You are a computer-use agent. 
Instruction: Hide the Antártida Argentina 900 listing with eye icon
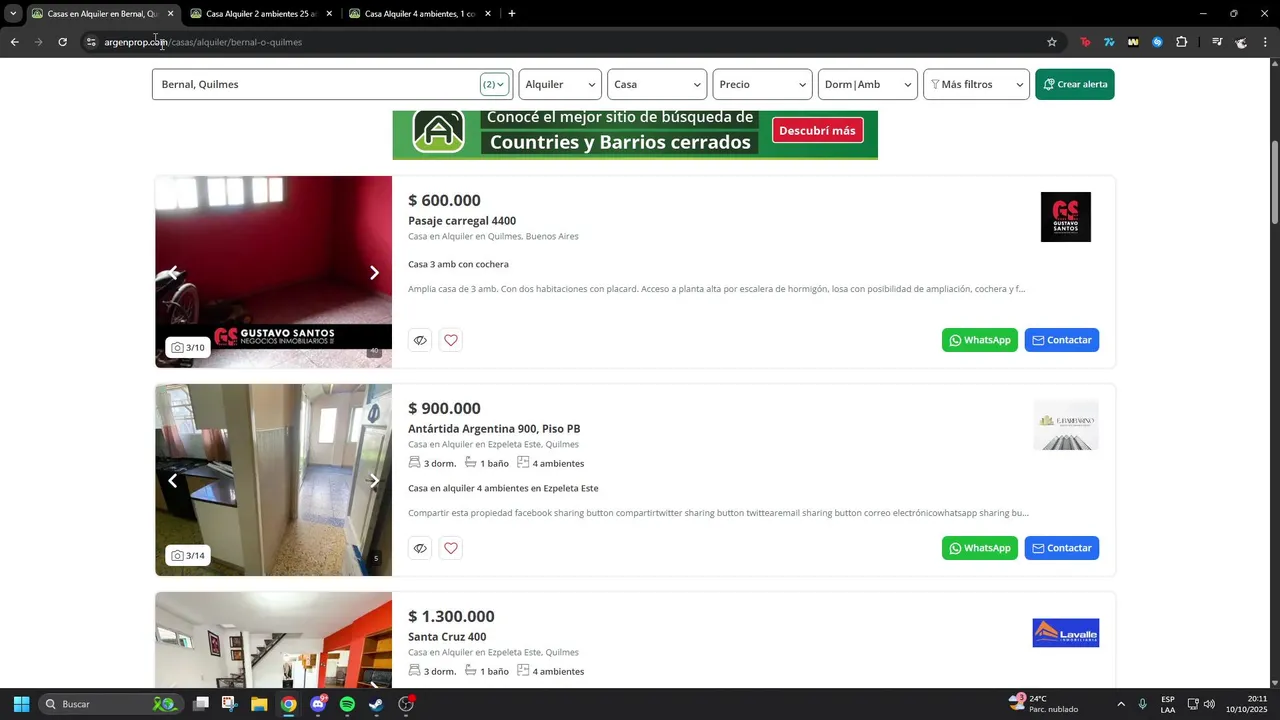click(420, 548)
